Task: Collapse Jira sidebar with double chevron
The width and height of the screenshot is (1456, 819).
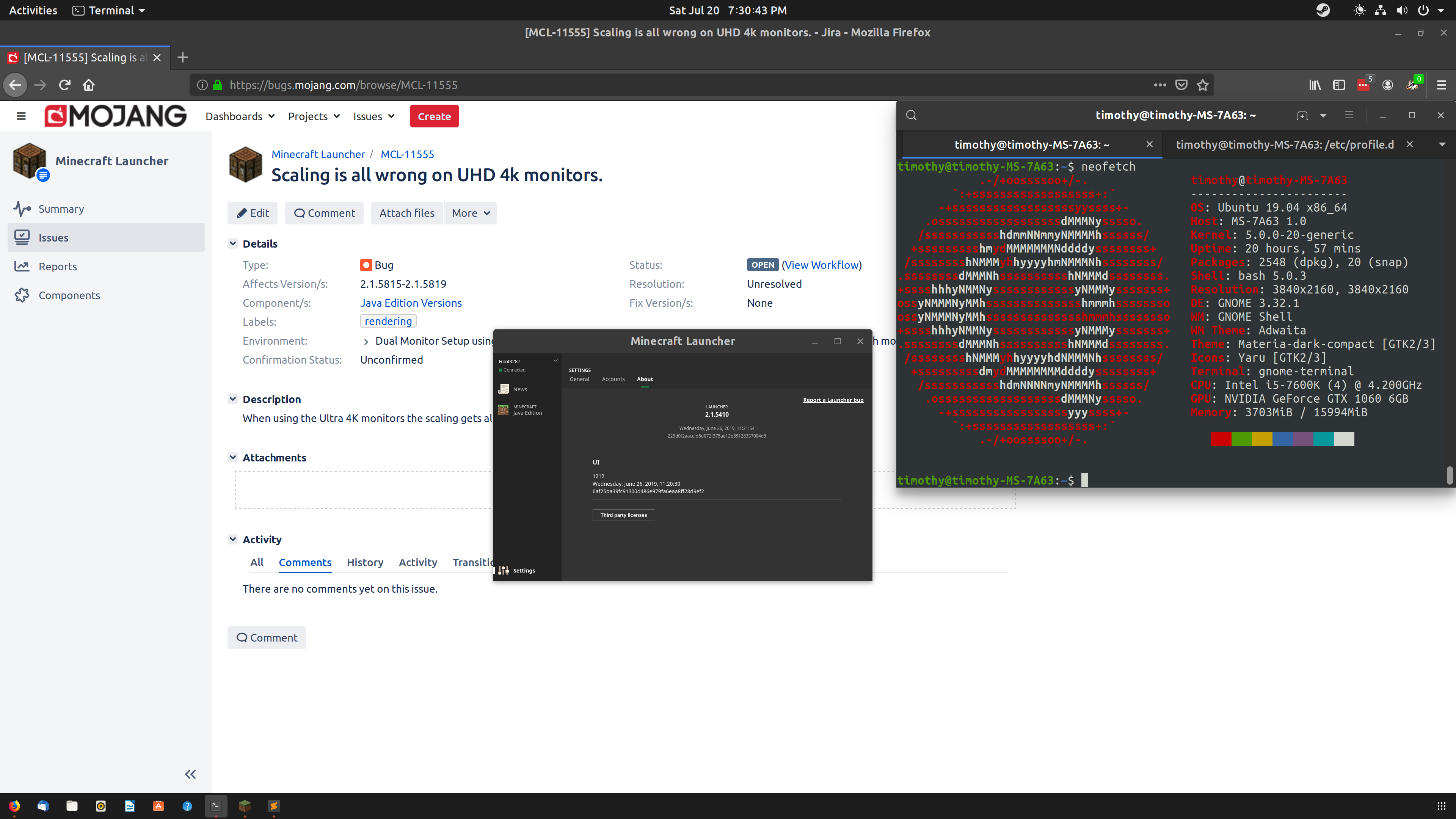Action: (190, 774)
